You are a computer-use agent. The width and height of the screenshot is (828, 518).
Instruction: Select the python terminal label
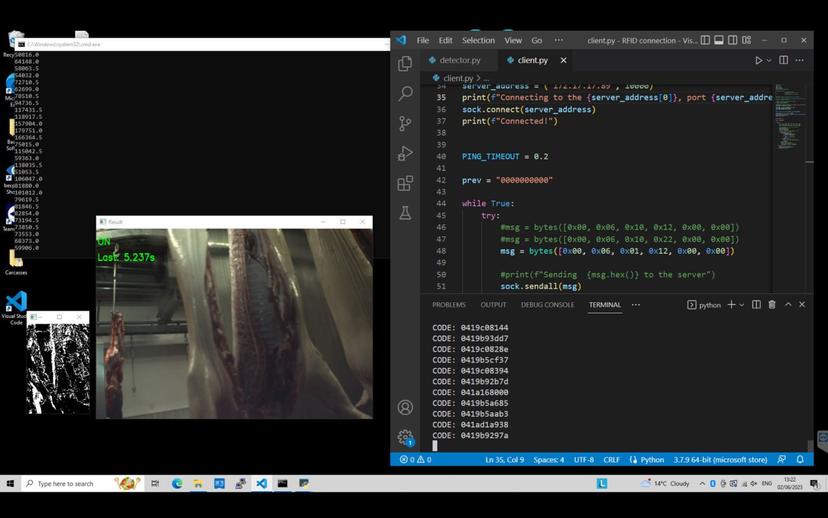point(704,305)
